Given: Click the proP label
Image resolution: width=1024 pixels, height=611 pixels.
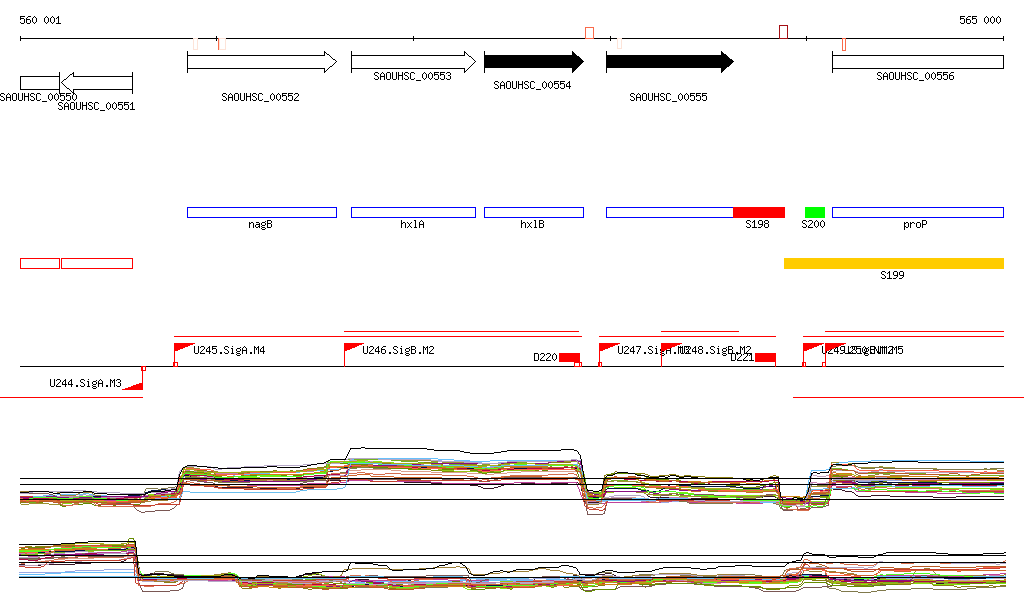Looking at the screenshot, I should 915,225.
